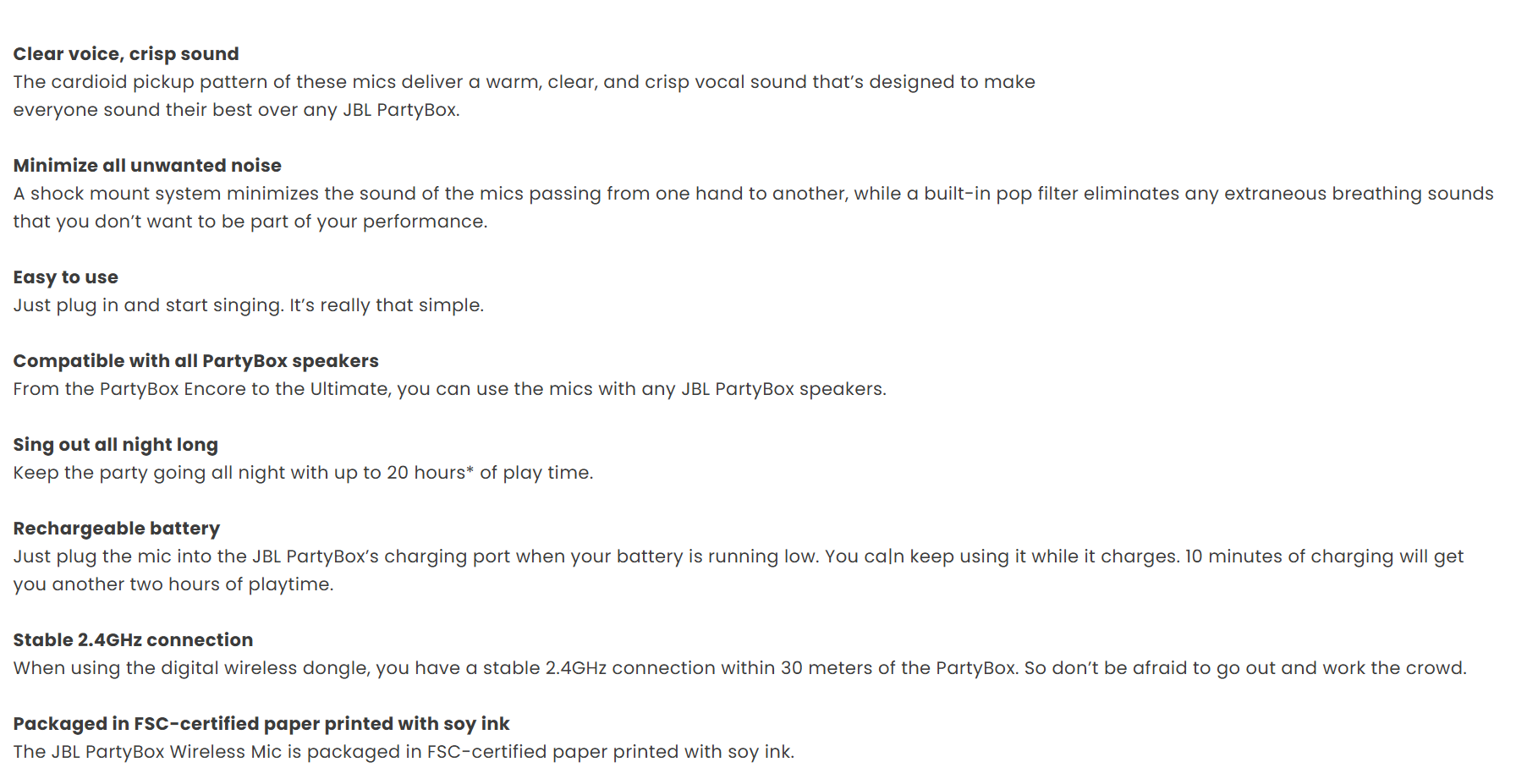Click the 'Rechargeable battery' heading

pos(117,529)
